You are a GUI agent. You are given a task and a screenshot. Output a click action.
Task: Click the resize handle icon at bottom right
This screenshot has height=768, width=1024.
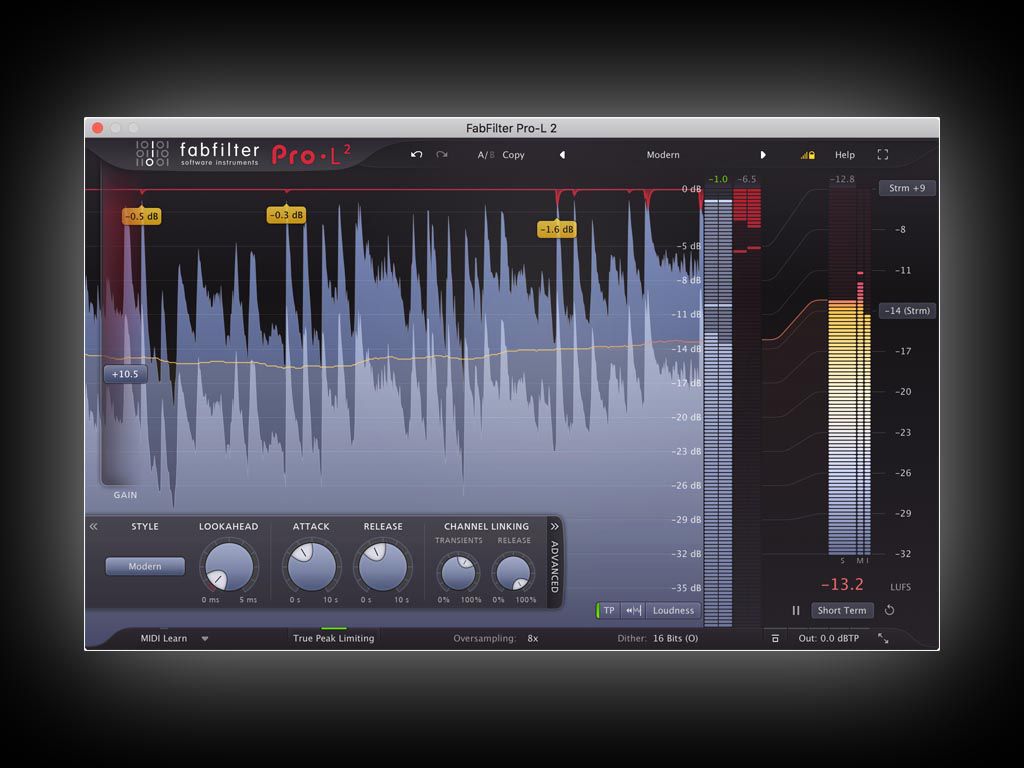(883, 638)
